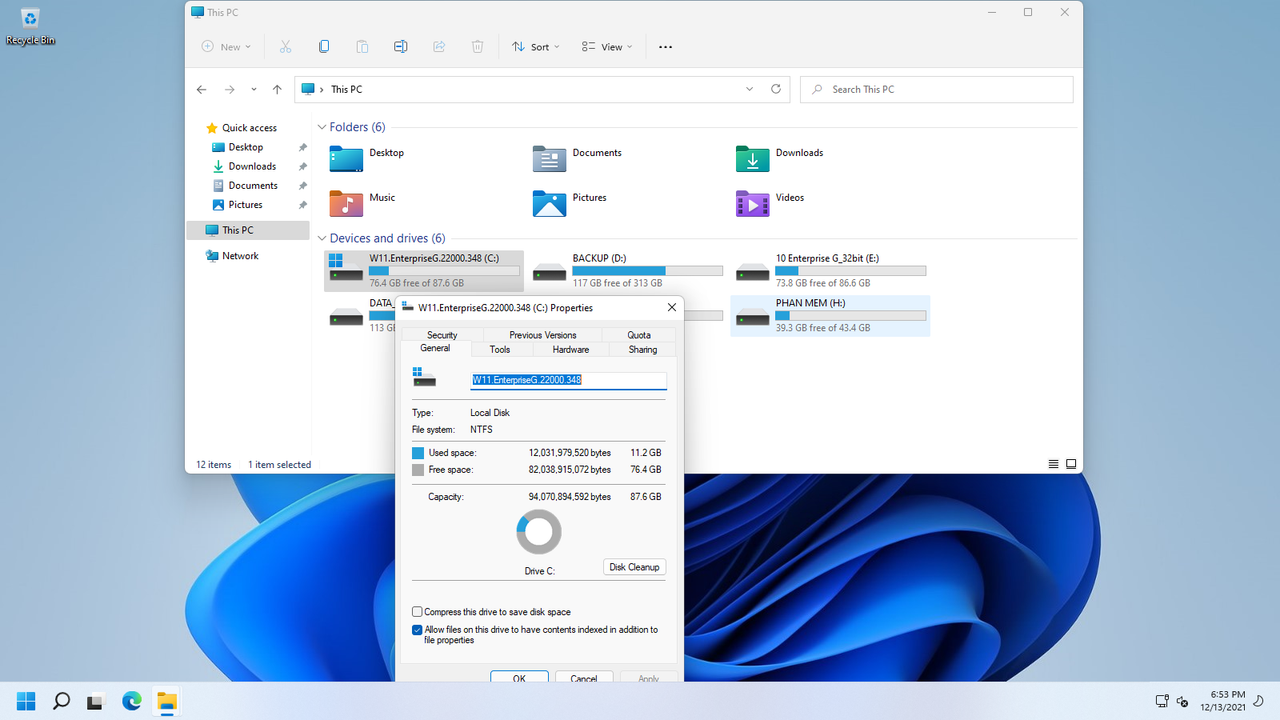This screenshot has width=1280, height=720.
Task: Open the View dropdown
Action: pyautogui.click(x=606, y=46)
